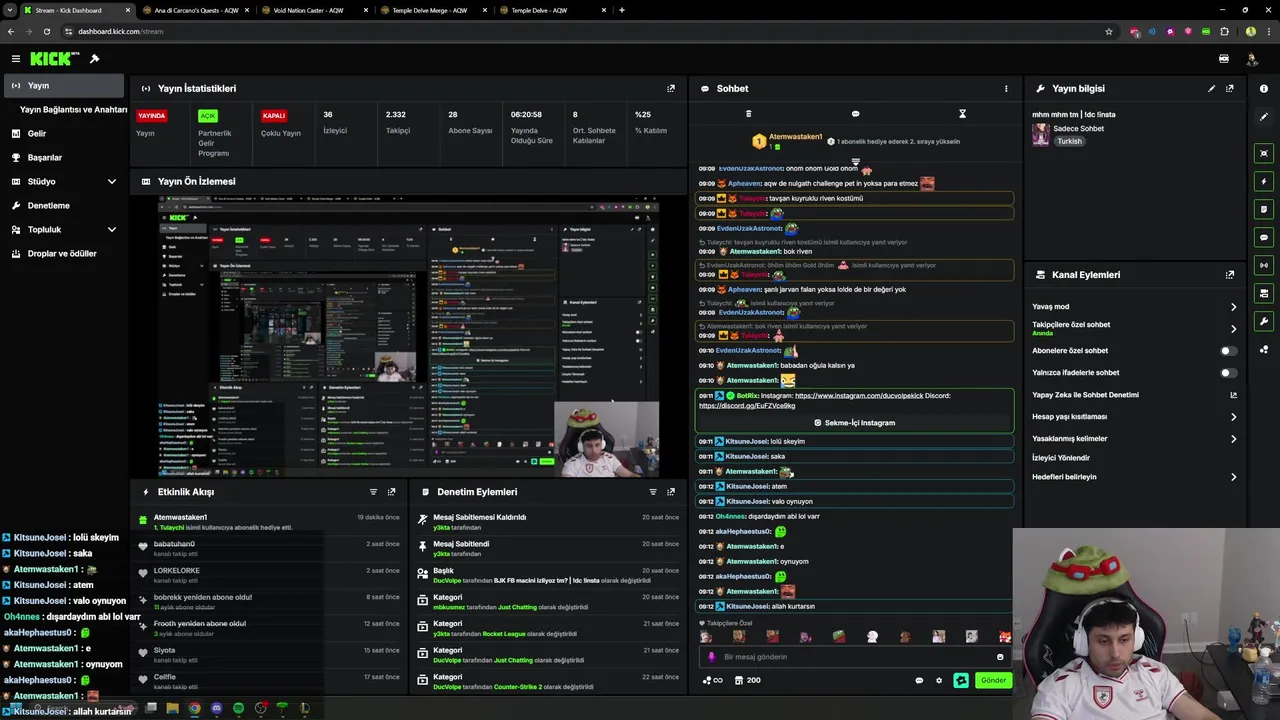Open chat settings gear near Gönder
This screenshot has height=720, width=1280.
pos(939,680)
